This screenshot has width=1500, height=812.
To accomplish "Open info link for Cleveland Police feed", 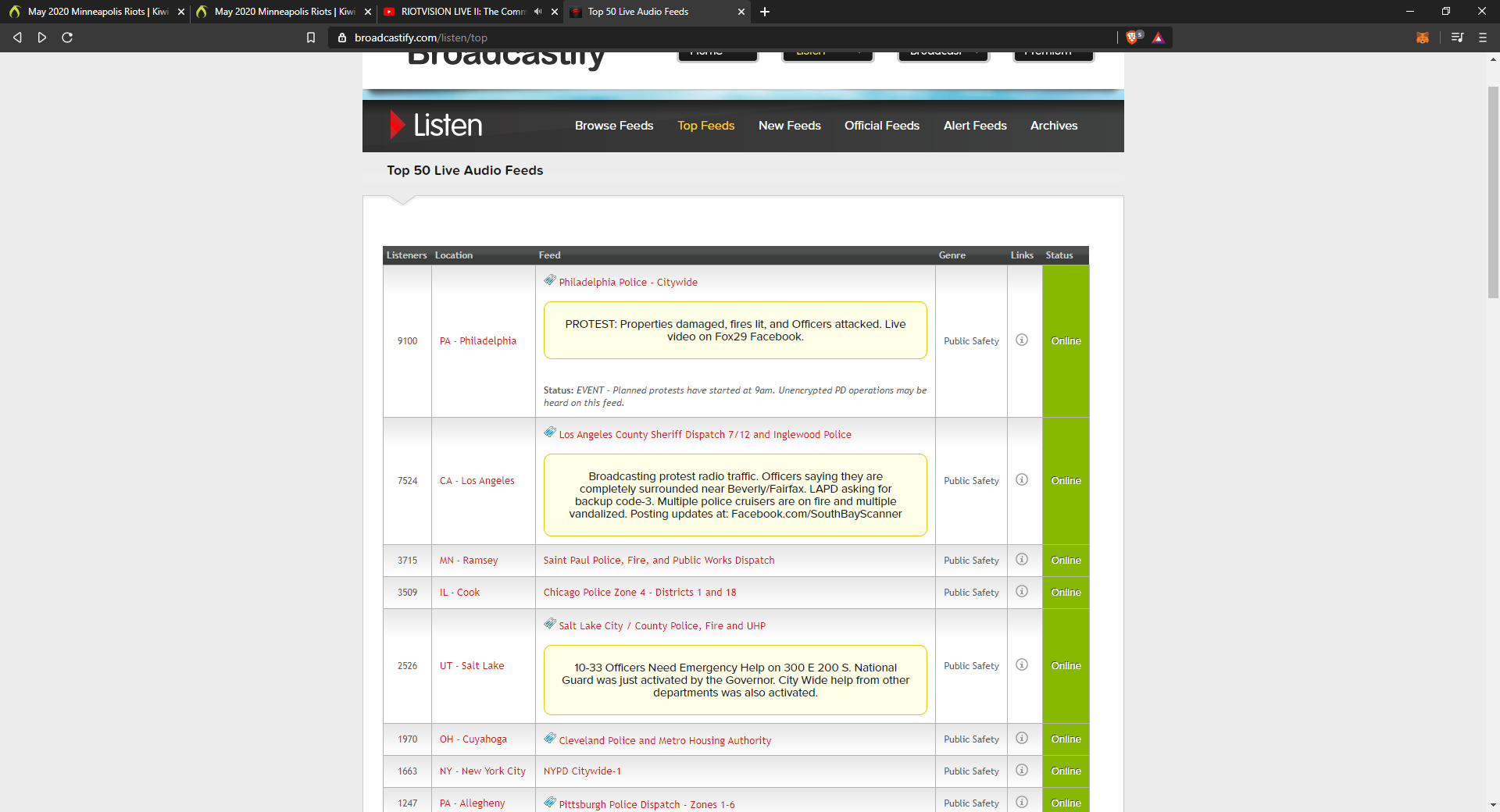I will click(1022, 738).
